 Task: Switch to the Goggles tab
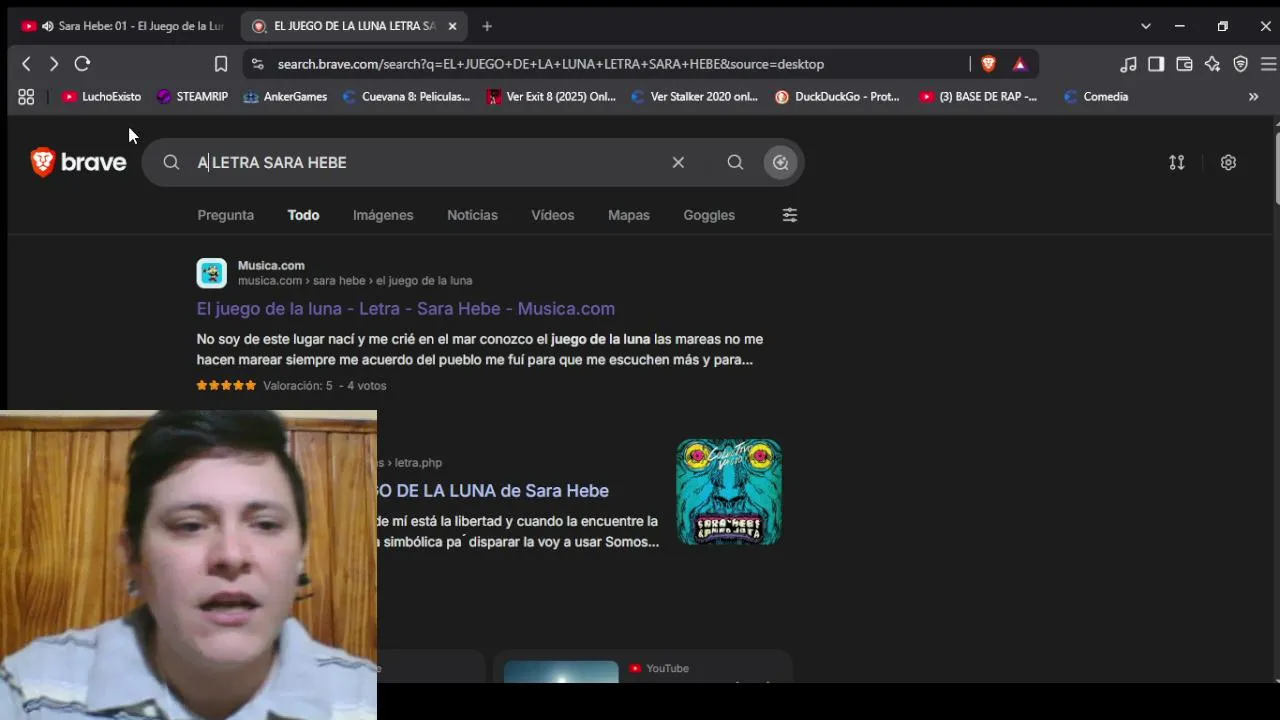point(709,215)
